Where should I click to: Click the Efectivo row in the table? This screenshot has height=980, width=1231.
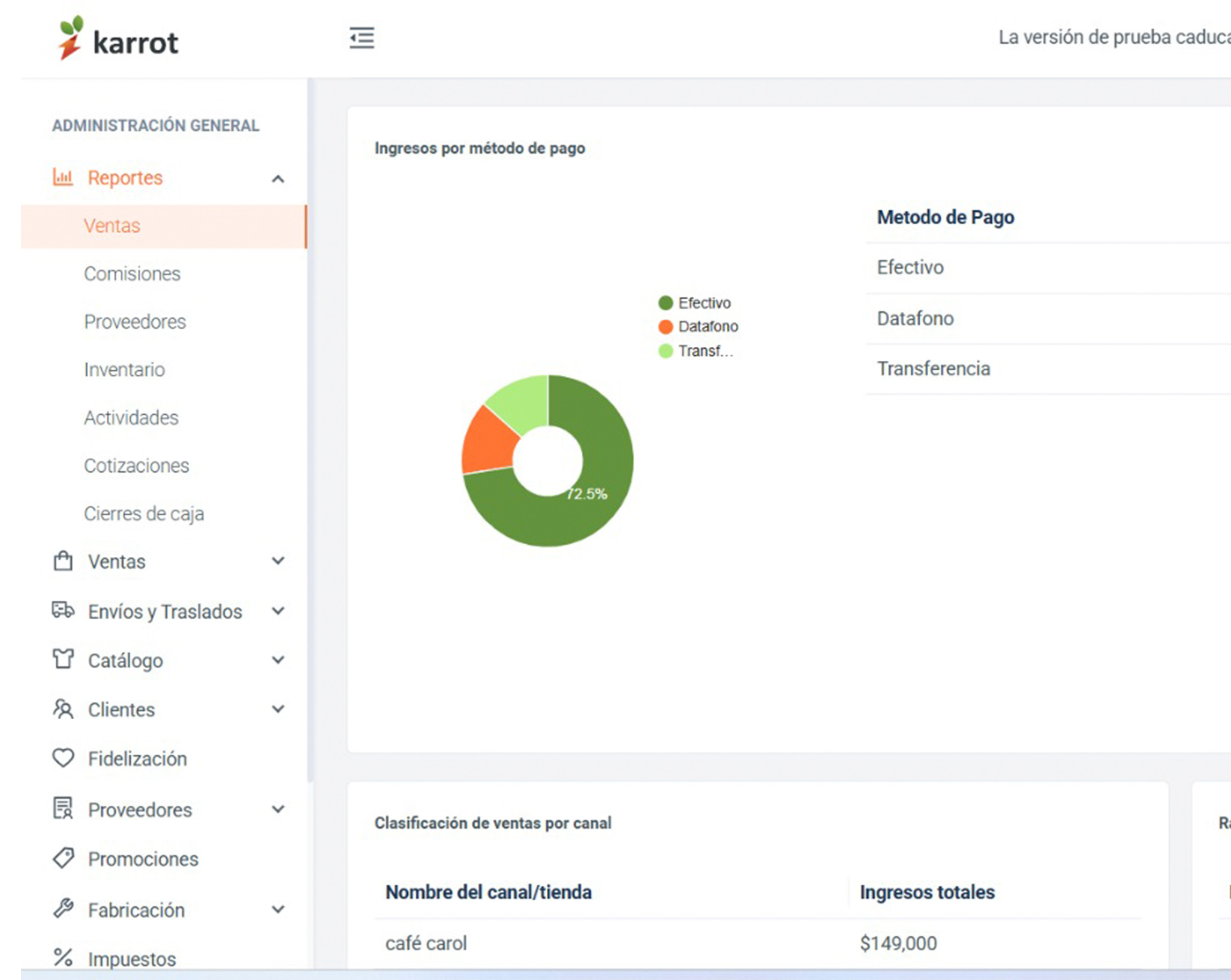(x=1048, y=267)
